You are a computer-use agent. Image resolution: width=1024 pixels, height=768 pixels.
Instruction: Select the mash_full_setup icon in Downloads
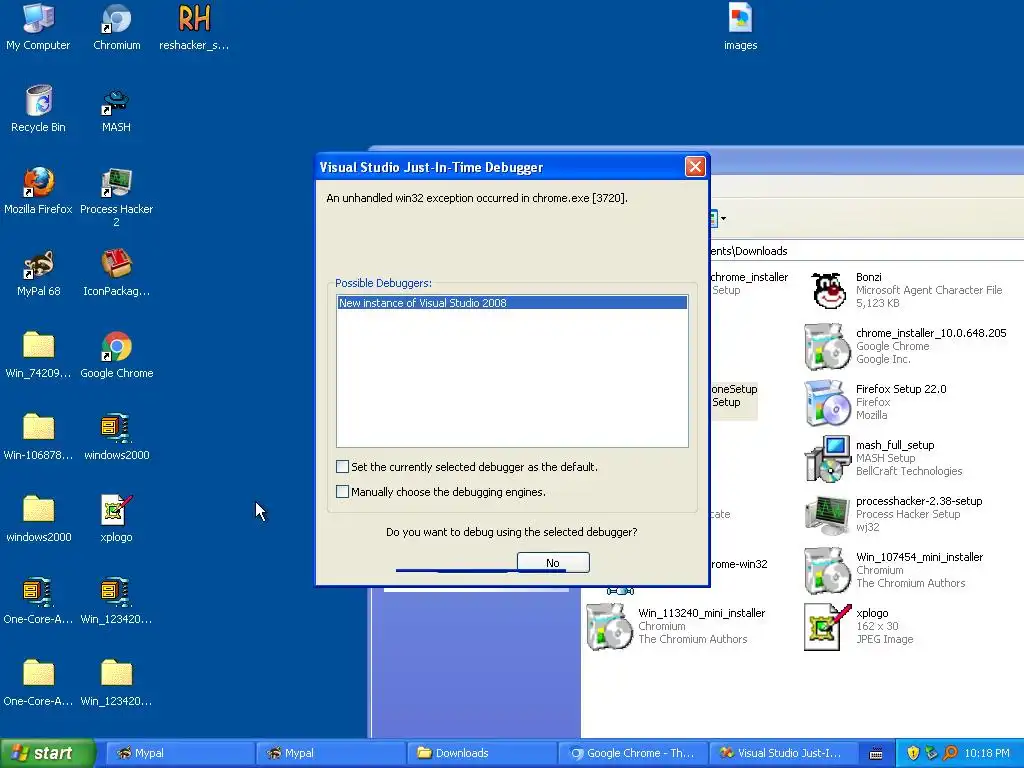827,459
